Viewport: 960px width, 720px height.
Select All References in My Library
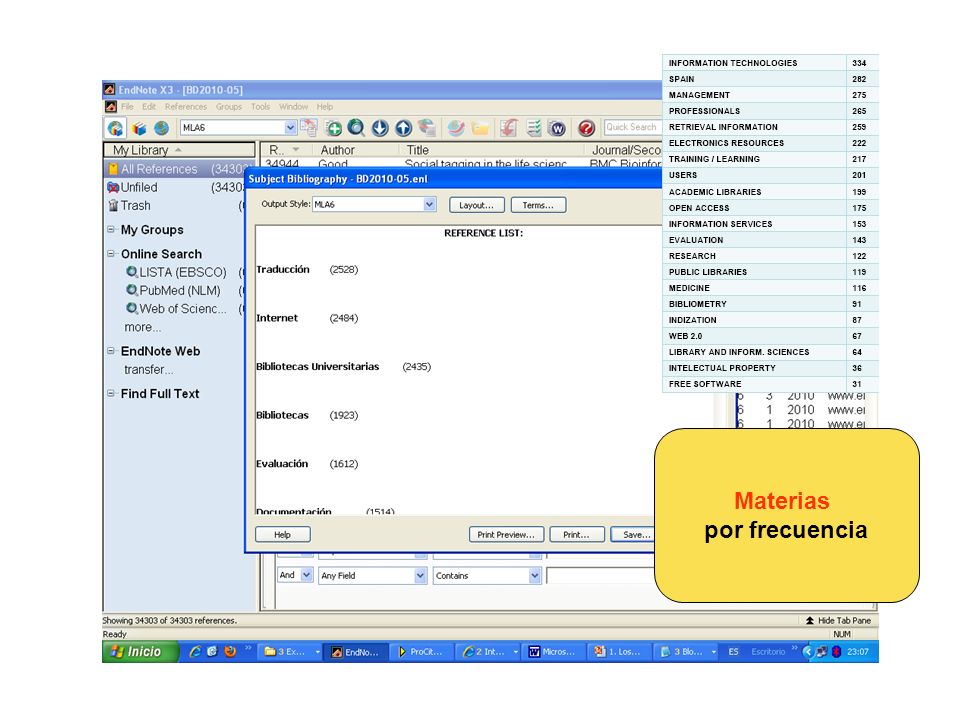coord(178,169)
